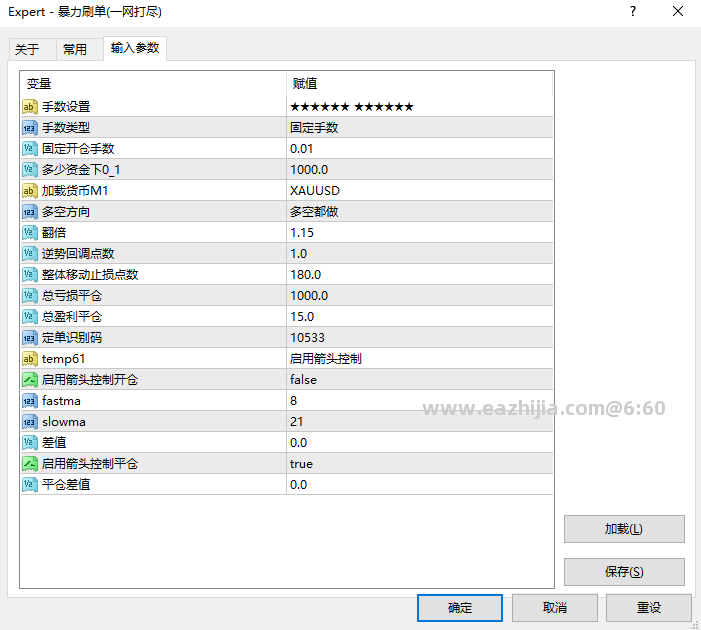The image size is (701, 630).
Task: Edit the 15.0 value of 总盈利平仓
Action: pyautogui.click(x=419, y=317)
